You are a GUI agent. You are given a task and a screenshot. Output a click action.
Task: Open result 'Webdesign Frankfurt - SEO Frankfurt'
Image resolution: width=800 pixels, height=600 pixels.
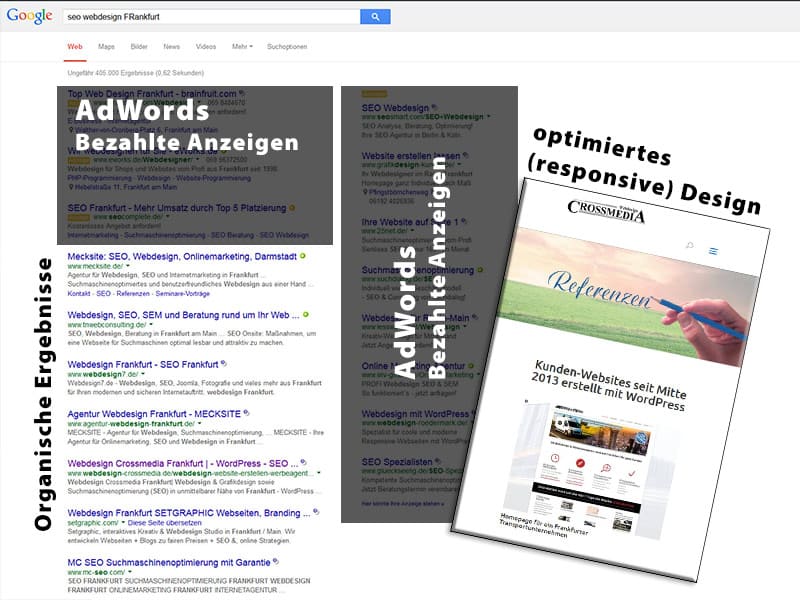[143, 364]
